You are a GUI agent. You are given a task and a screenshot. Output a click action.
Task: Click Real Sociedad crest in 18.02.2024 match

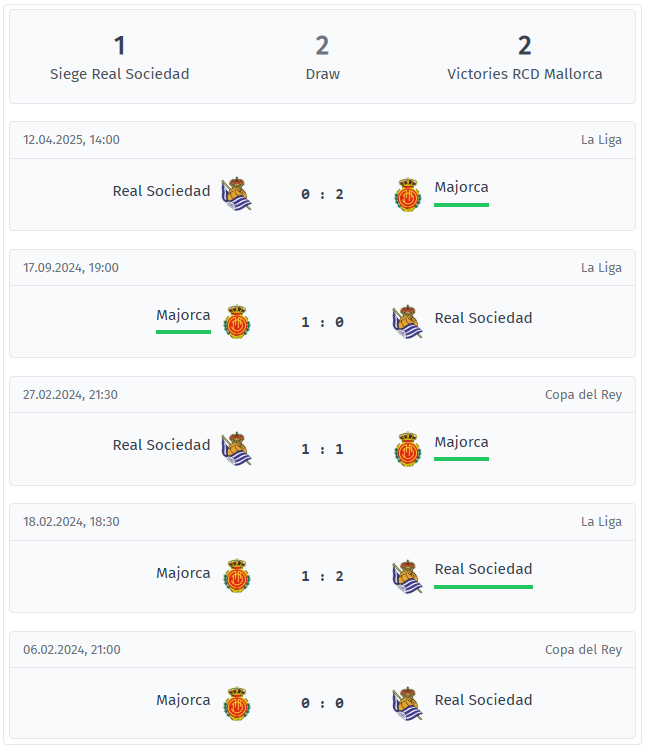[x=408, y=576]
